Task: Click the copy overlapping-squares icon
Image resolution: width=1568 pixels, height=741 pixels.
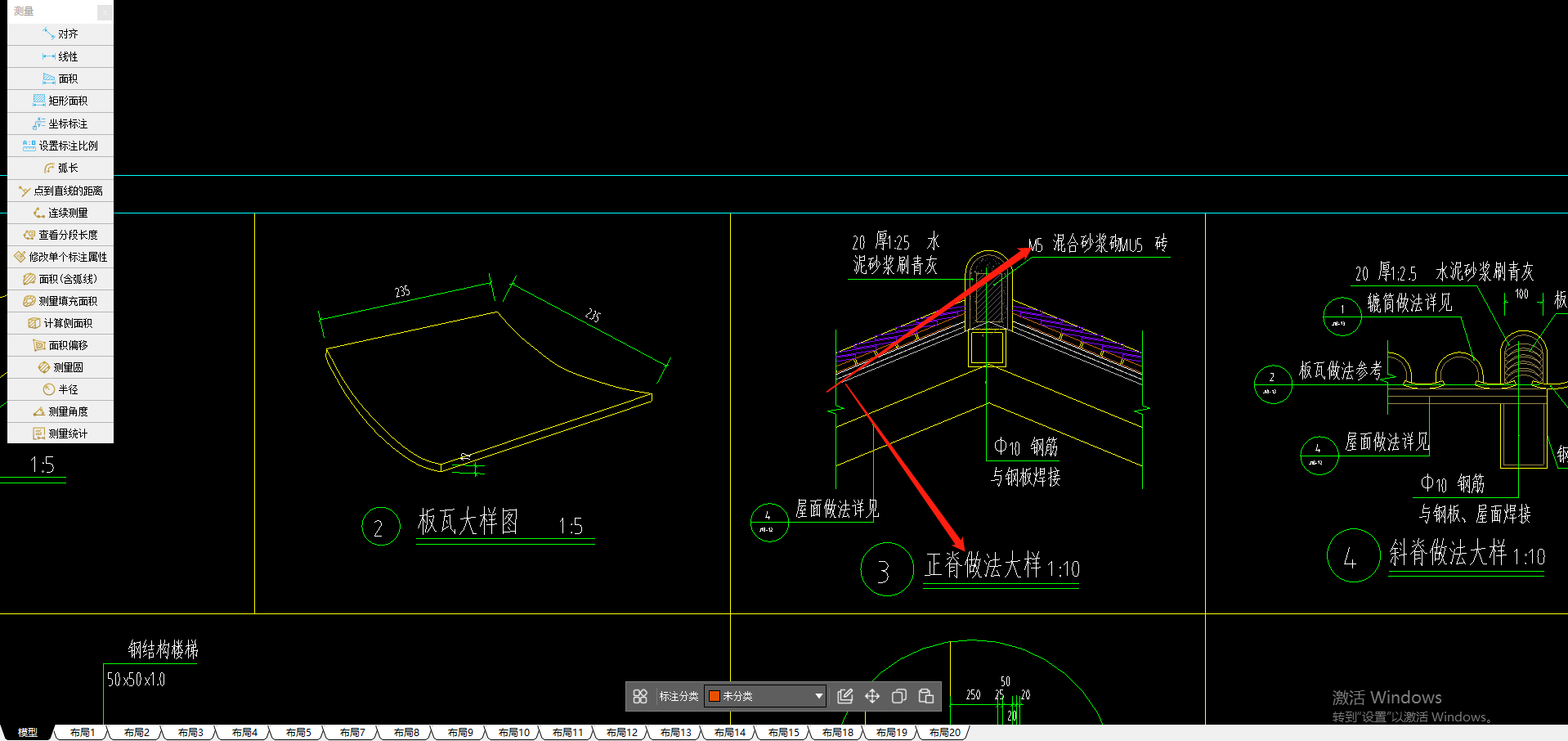Action: [899, 696]
